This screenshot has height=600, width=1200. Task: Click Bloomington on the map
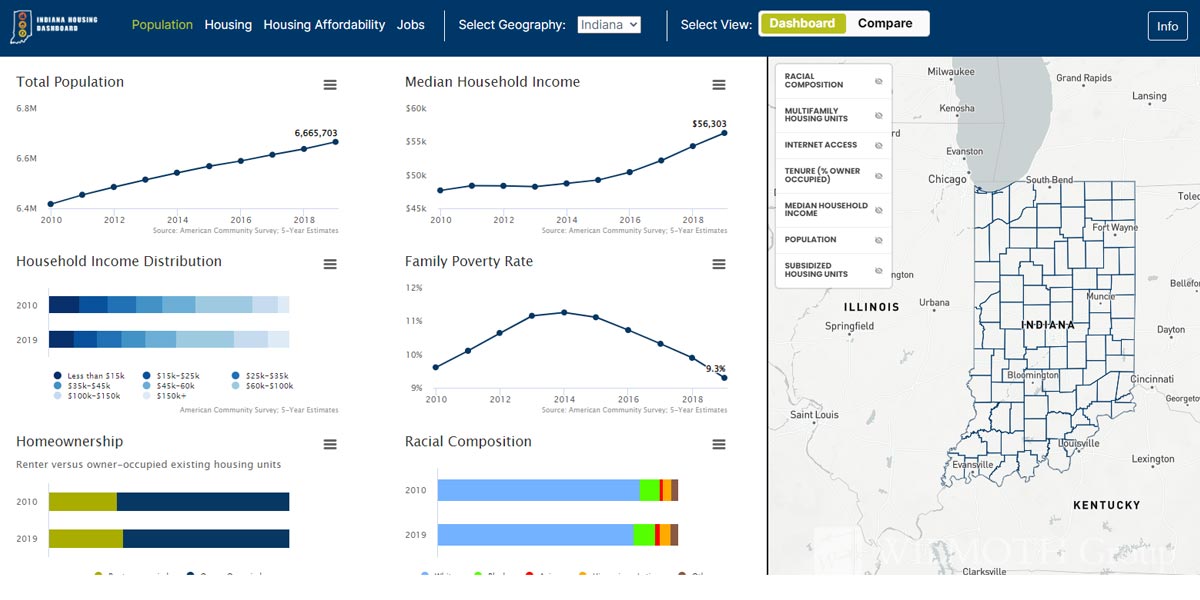[1033, 376]
